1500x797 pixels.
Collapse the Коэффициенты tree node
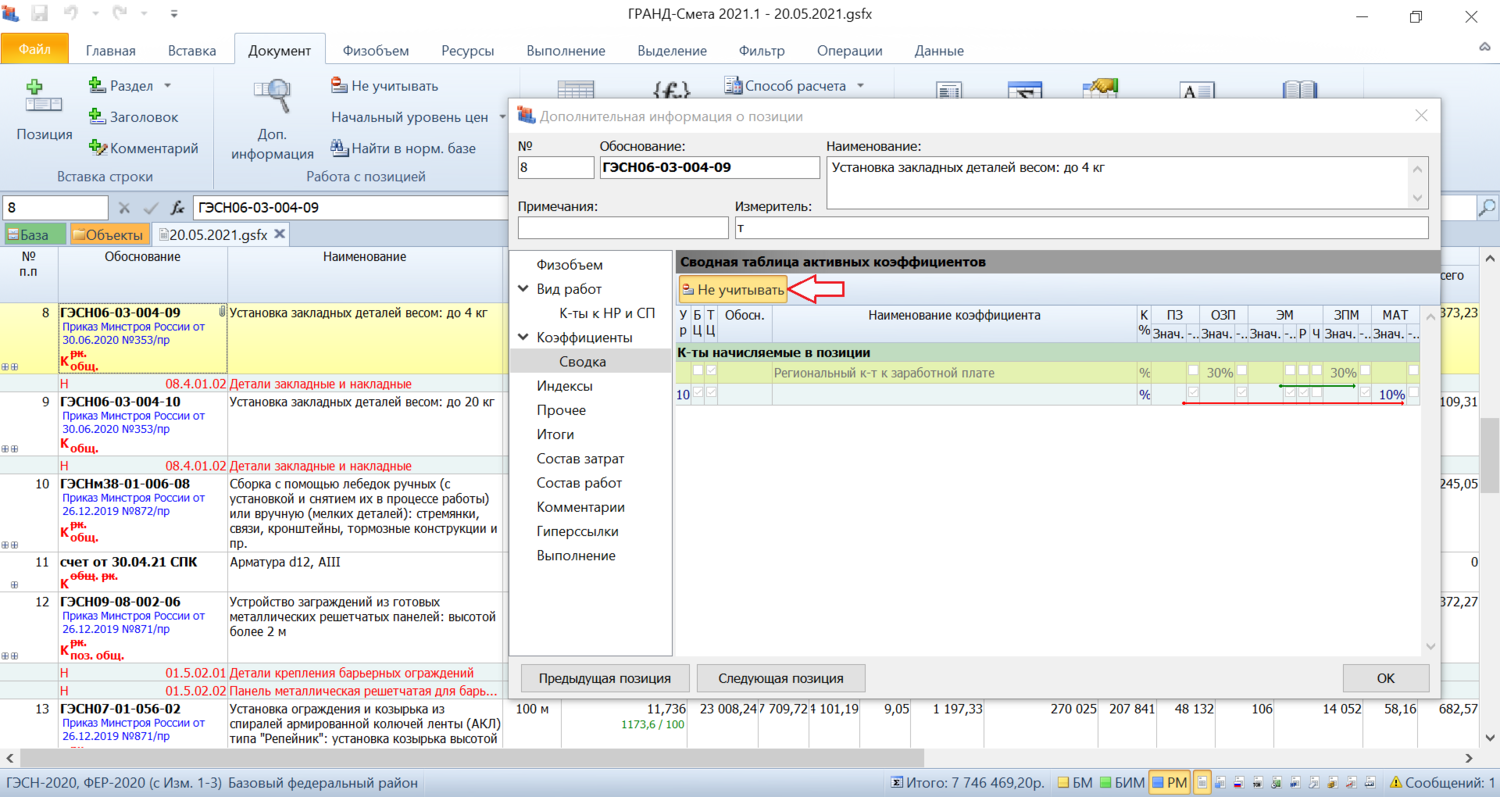click(x=523, y=338)
